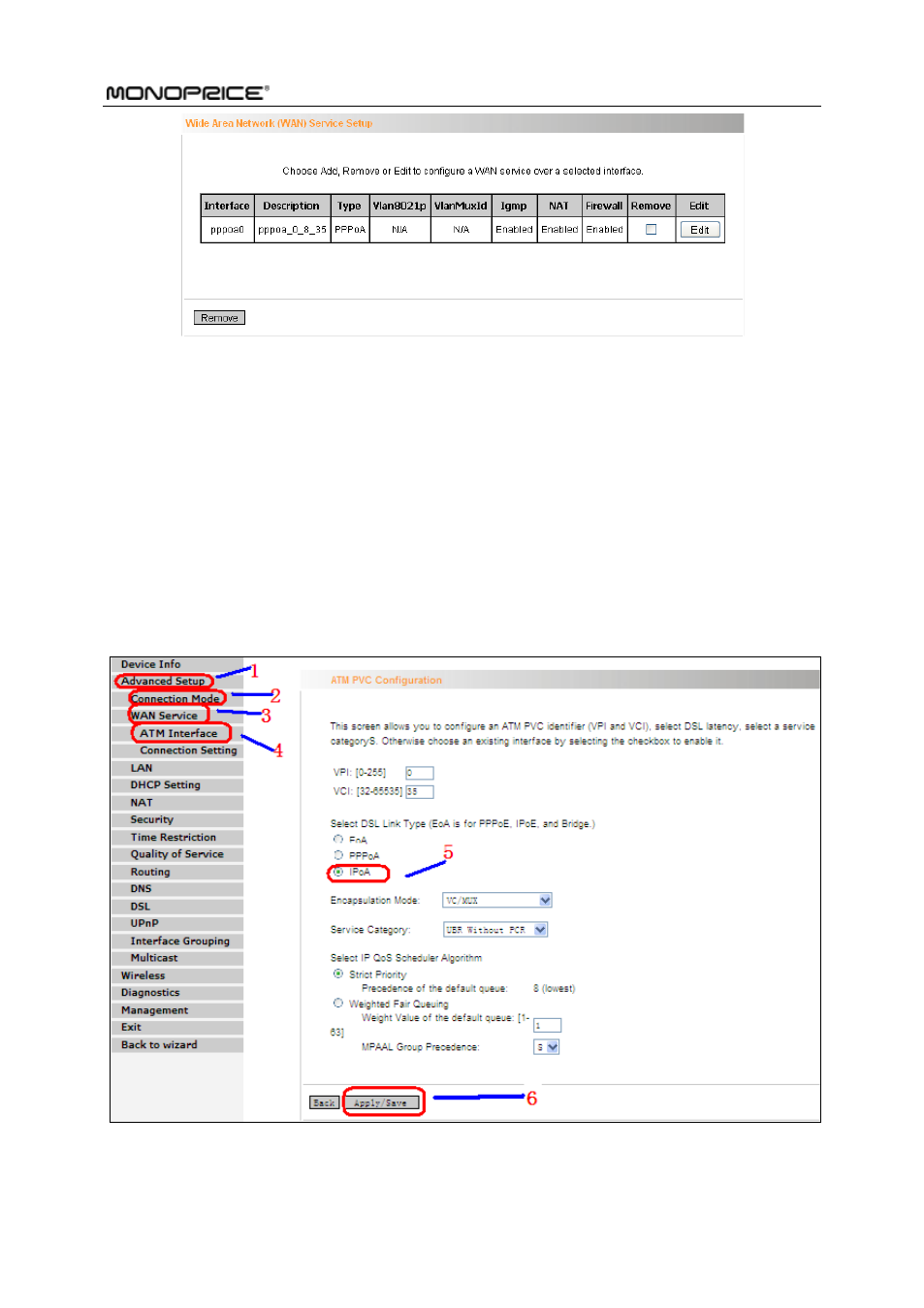Click the ATM PVC Configuration heading
924x1308 pixels.
[386, 681]
